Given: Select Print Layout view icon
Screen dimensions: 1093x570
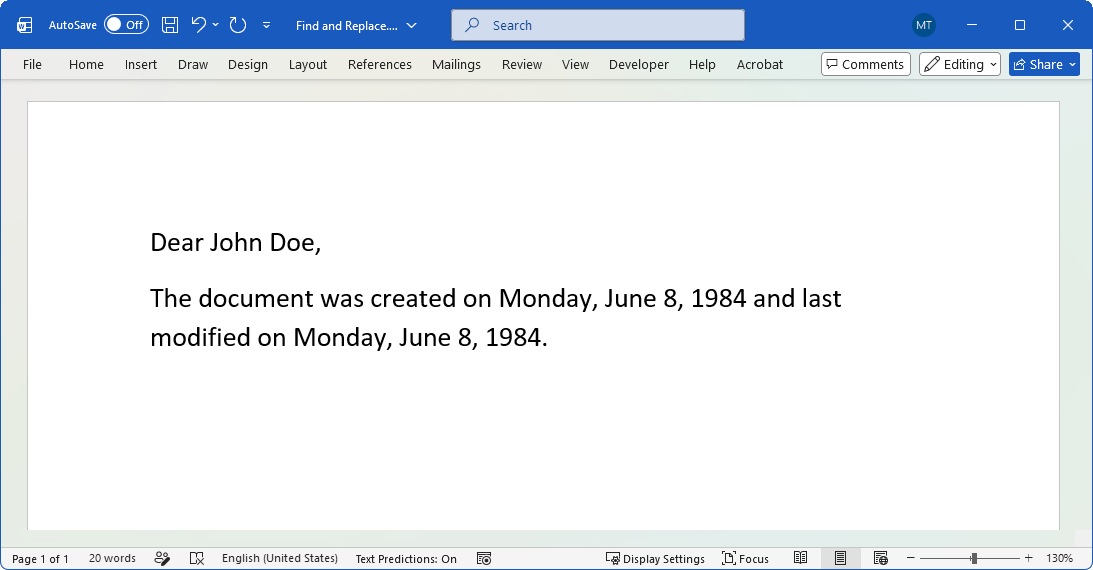Looking at the screenshot, I should 841,558.
